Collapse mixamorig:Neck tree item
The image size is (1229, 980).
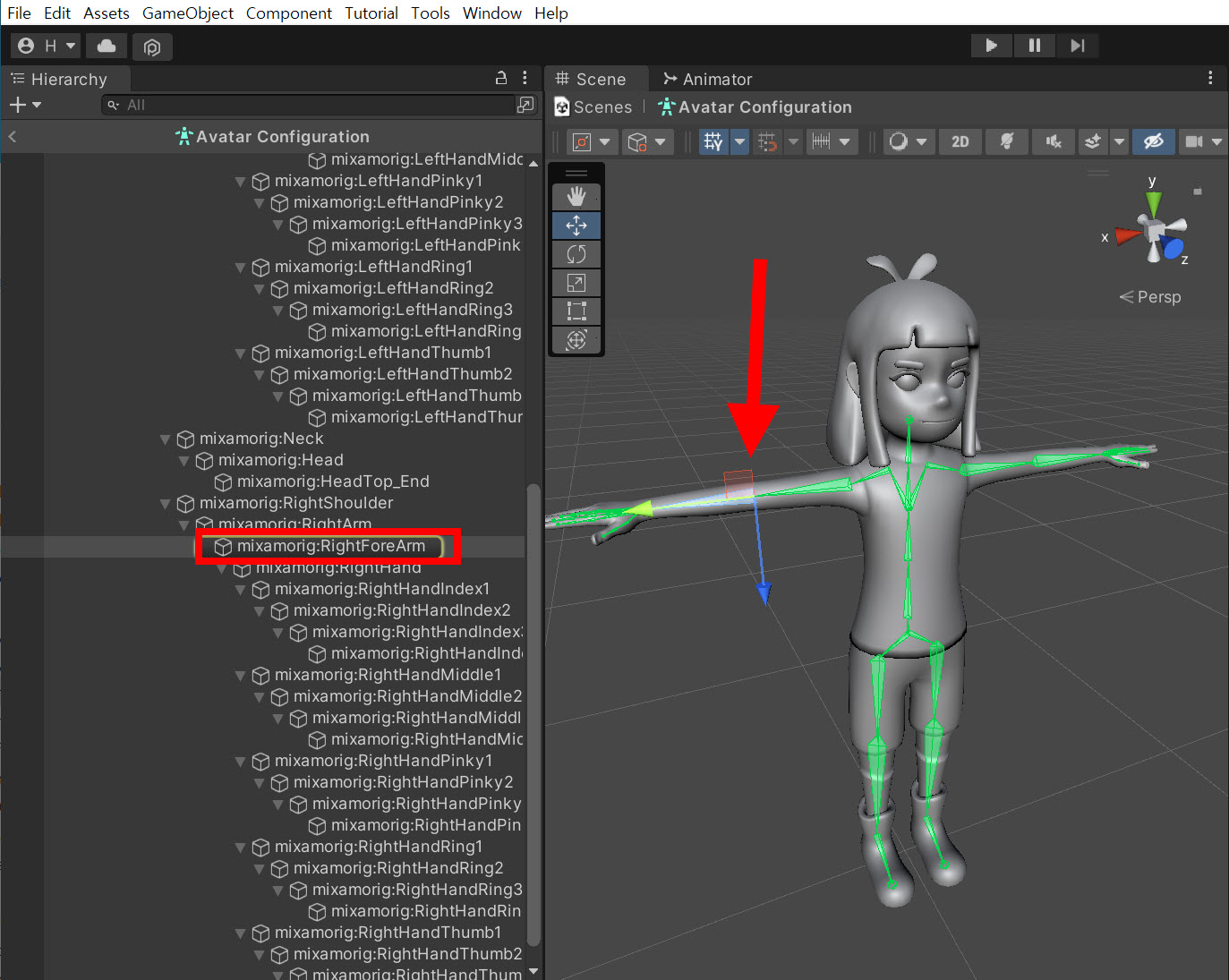tap(165, 439)
